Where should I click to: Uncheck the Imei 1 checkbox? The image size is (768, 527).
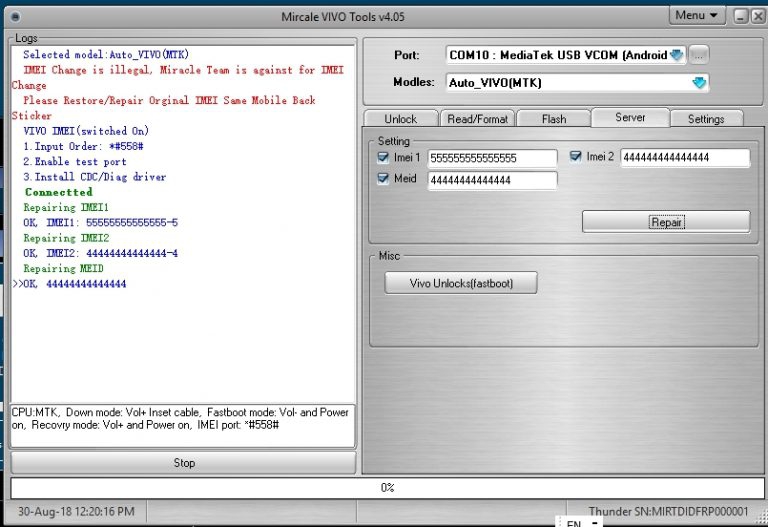point(383,158)
